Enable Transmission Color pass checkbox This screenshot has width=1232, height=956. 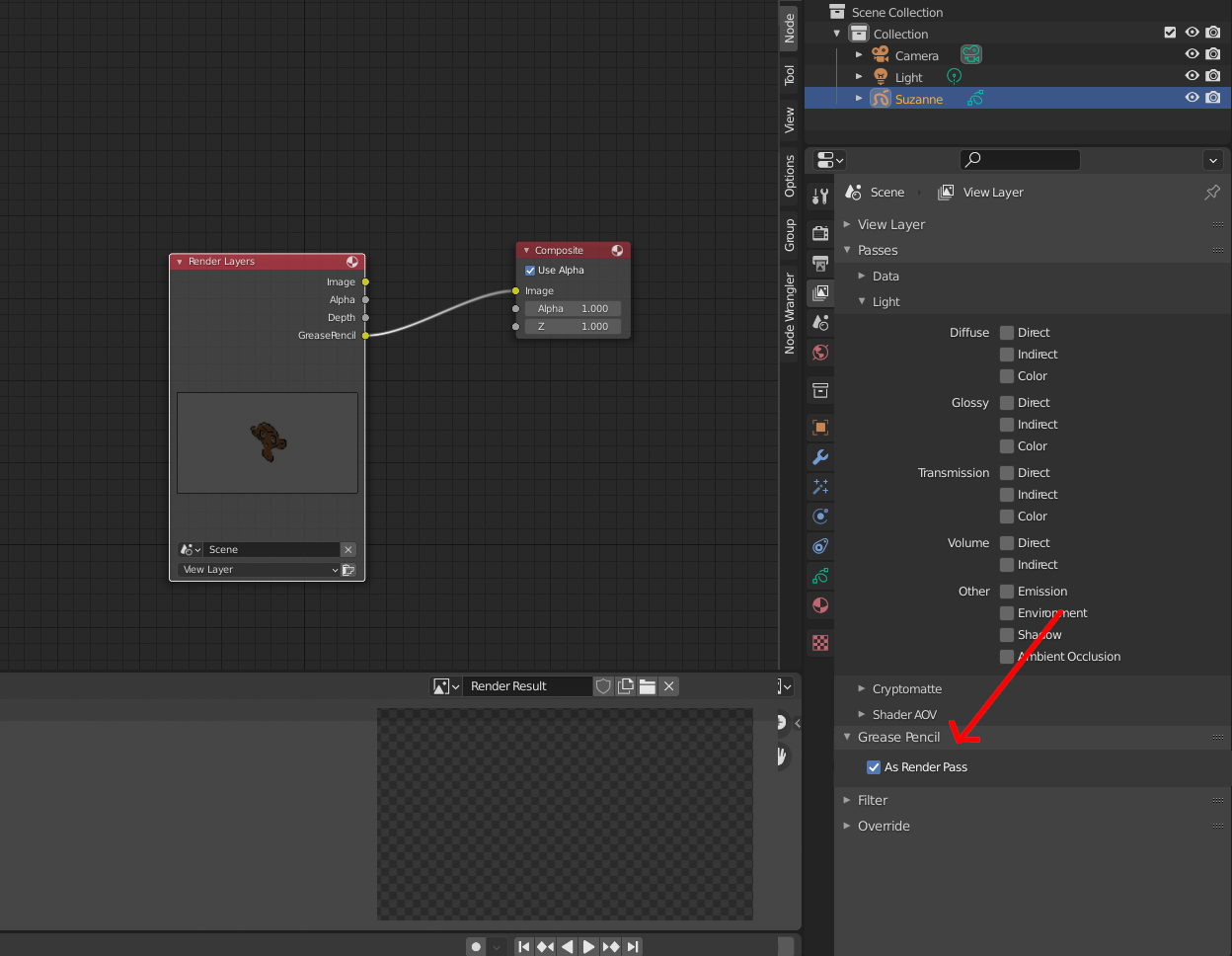click(1007, 517)
